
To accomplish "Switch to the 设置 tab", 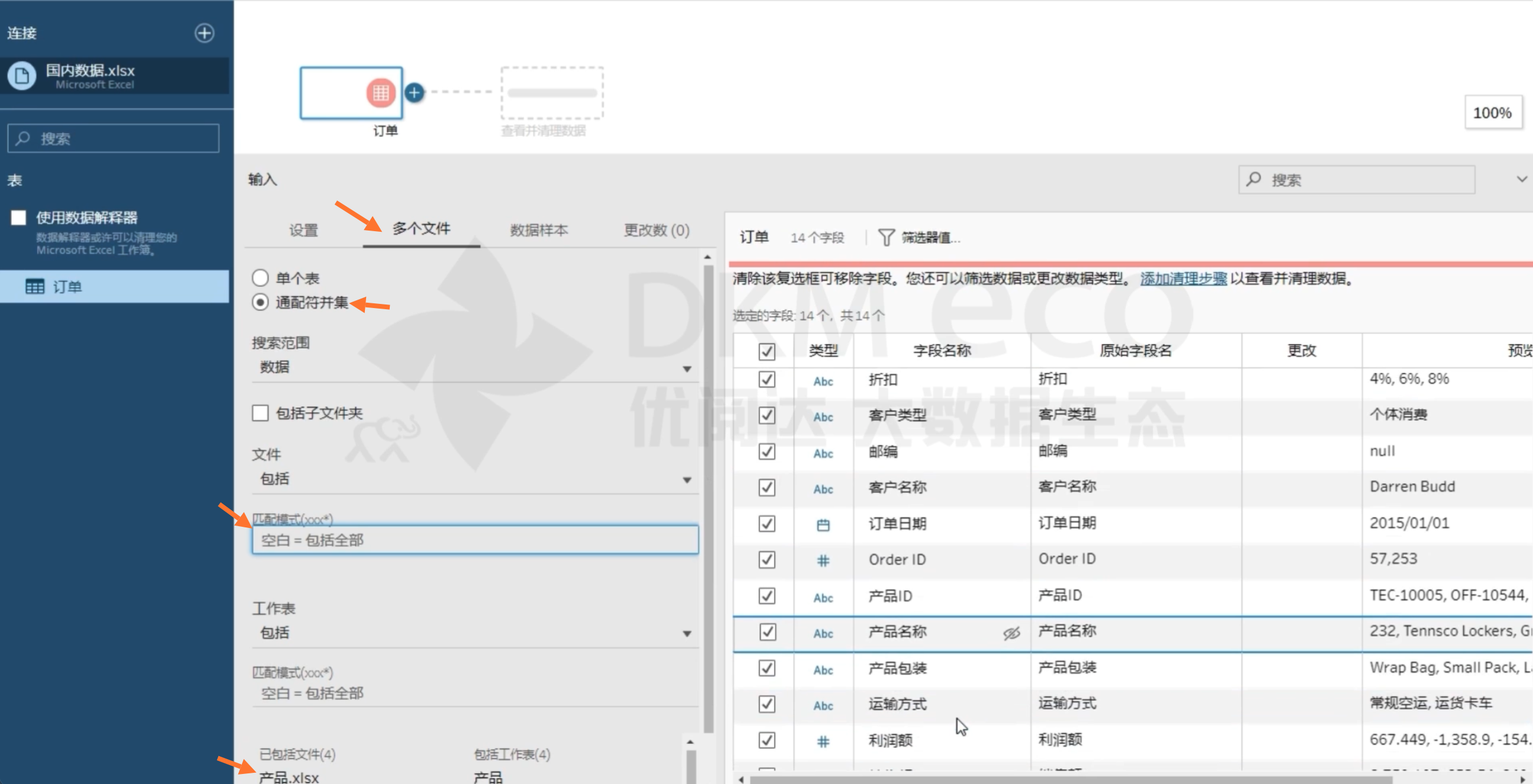I will point(303,230).
